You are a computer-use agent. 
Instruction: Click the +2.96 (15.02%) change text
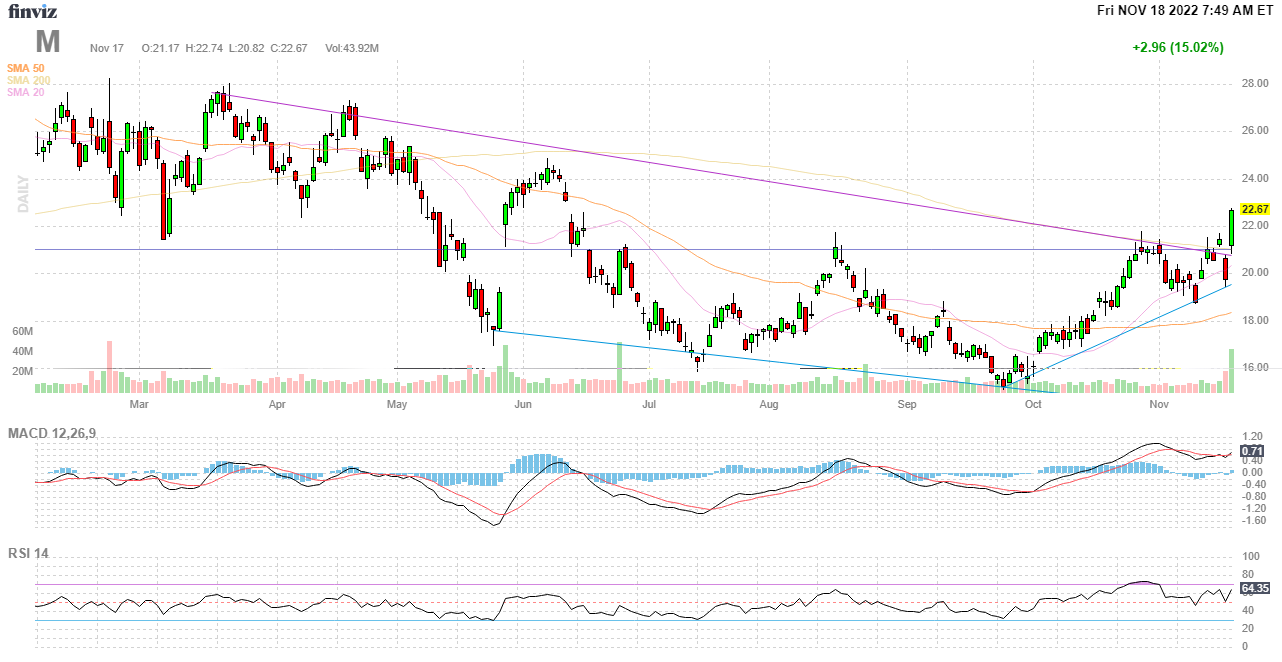[1177, 47]
